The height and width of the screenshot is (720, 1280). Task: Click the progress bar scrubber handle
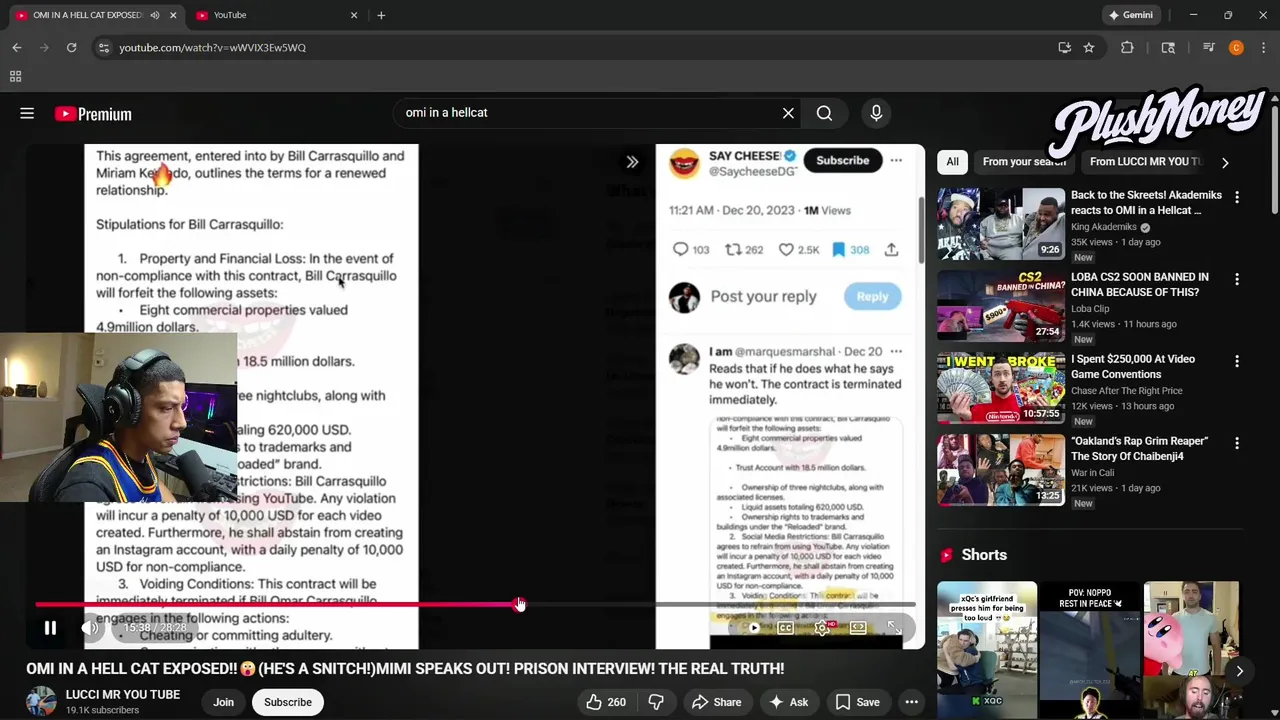(520, 605)
